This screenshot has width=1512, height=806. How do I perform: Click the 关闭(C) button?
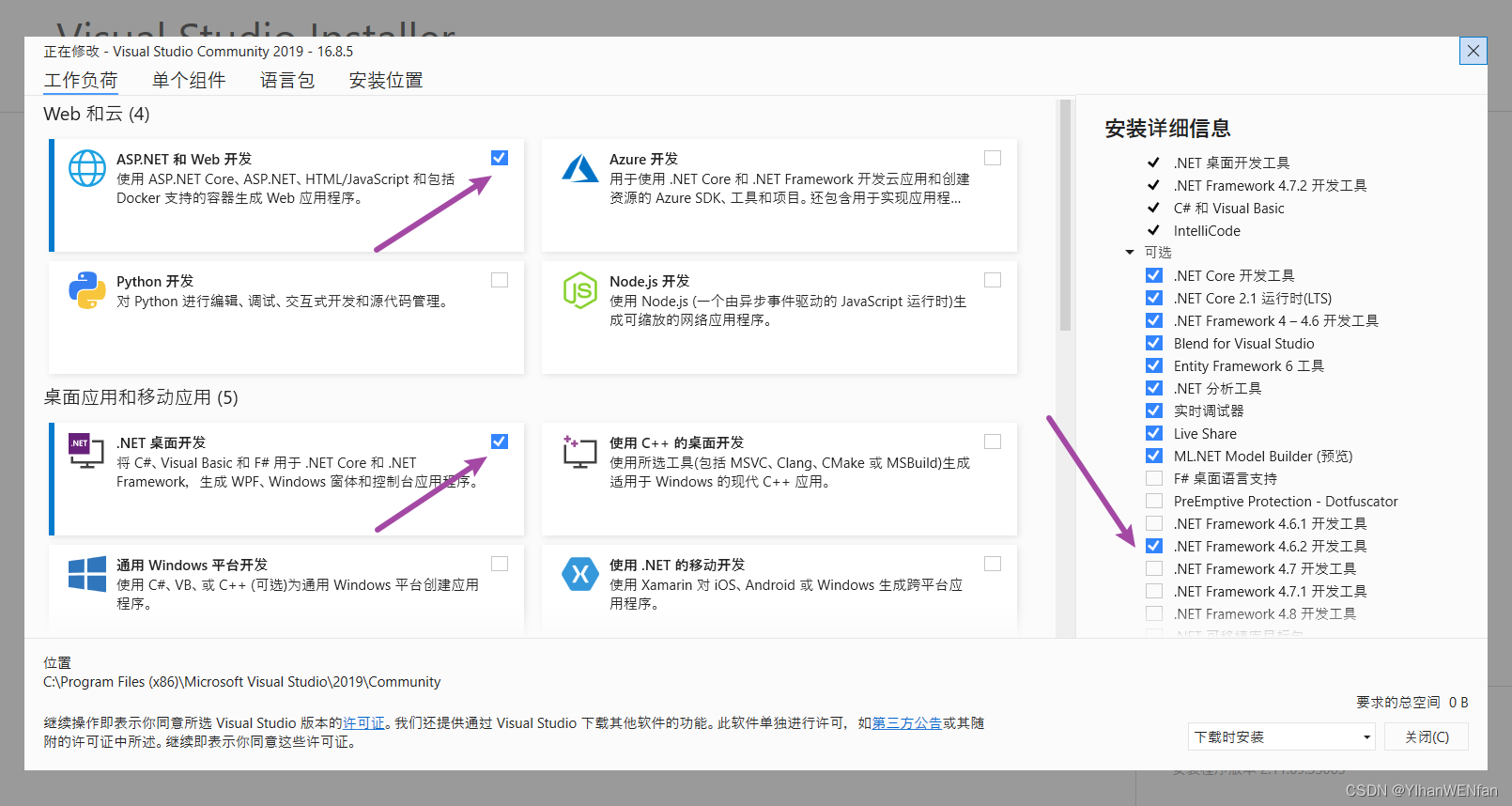click(x=1427, y=736)
